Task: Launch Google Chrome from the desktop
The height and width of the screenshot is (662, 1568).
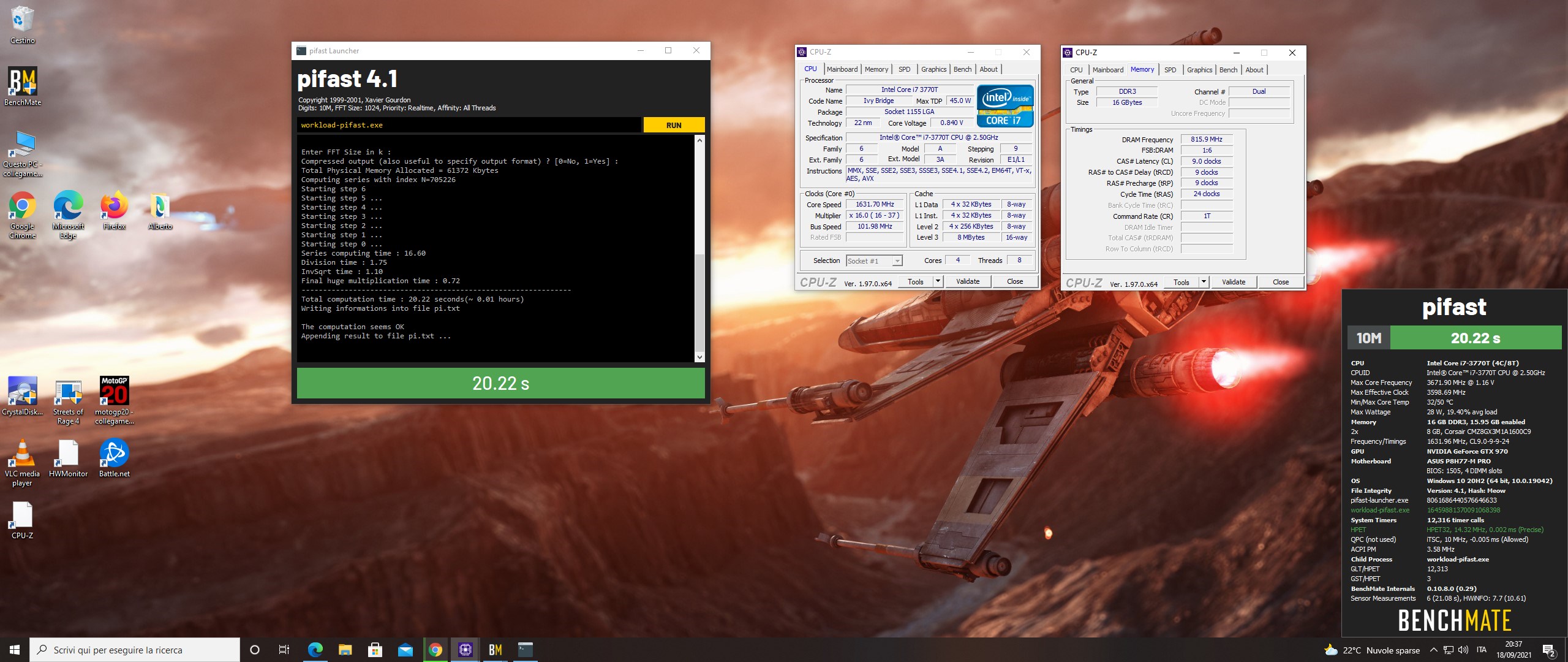Action: click(x=23, y=215)
